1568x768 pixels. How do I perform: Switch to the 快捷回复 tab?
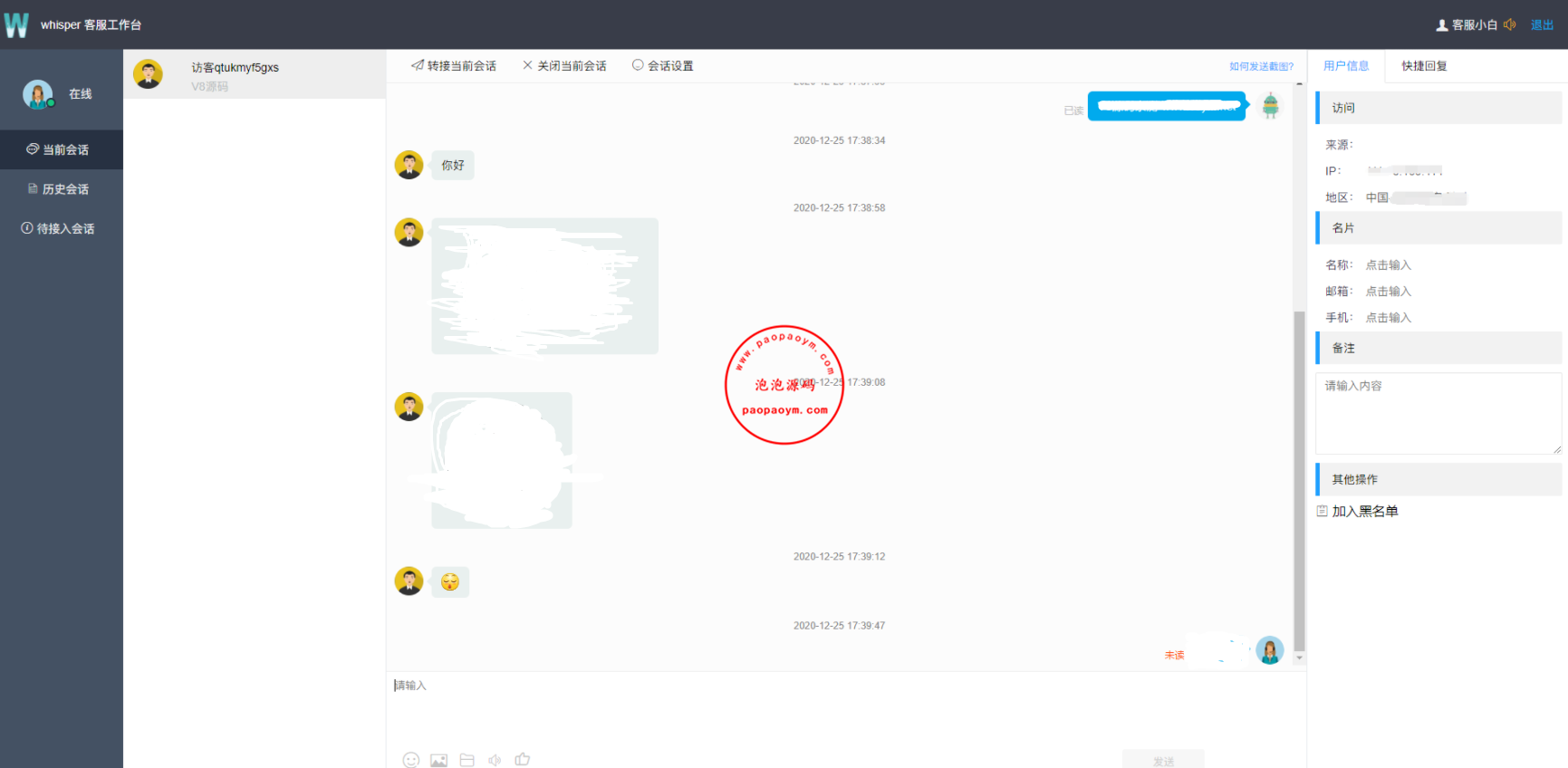point(1424,66)
